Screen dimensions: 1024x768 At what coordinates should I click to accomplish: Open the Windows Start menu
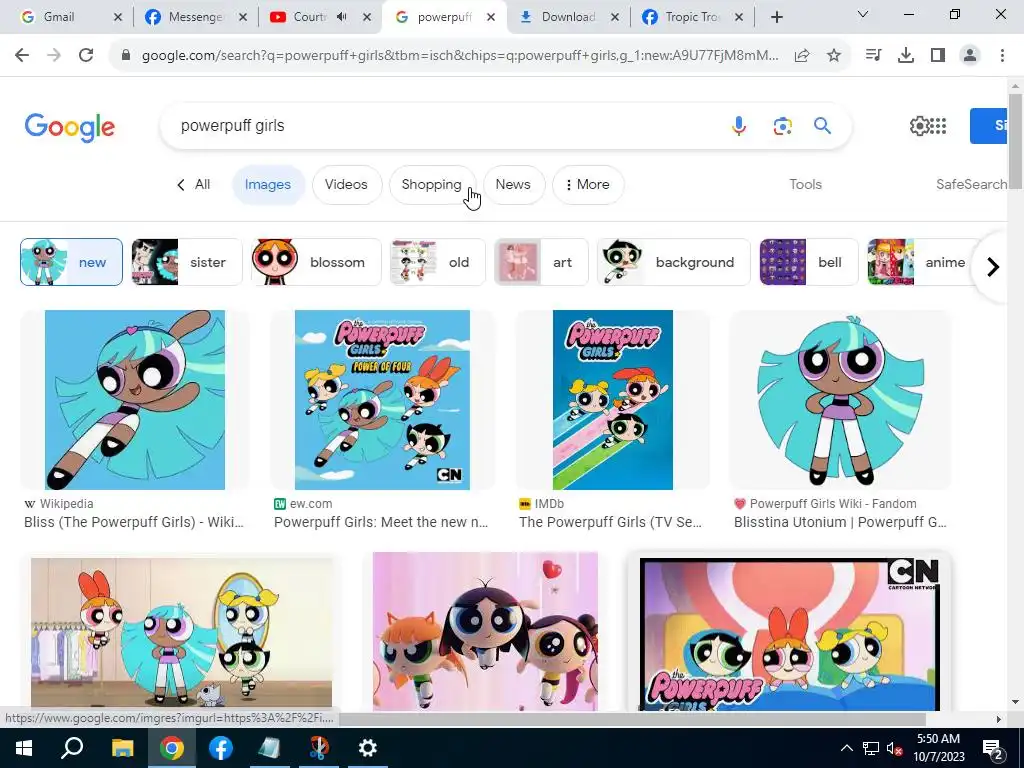pyautogui.click(x=24, y=748)
